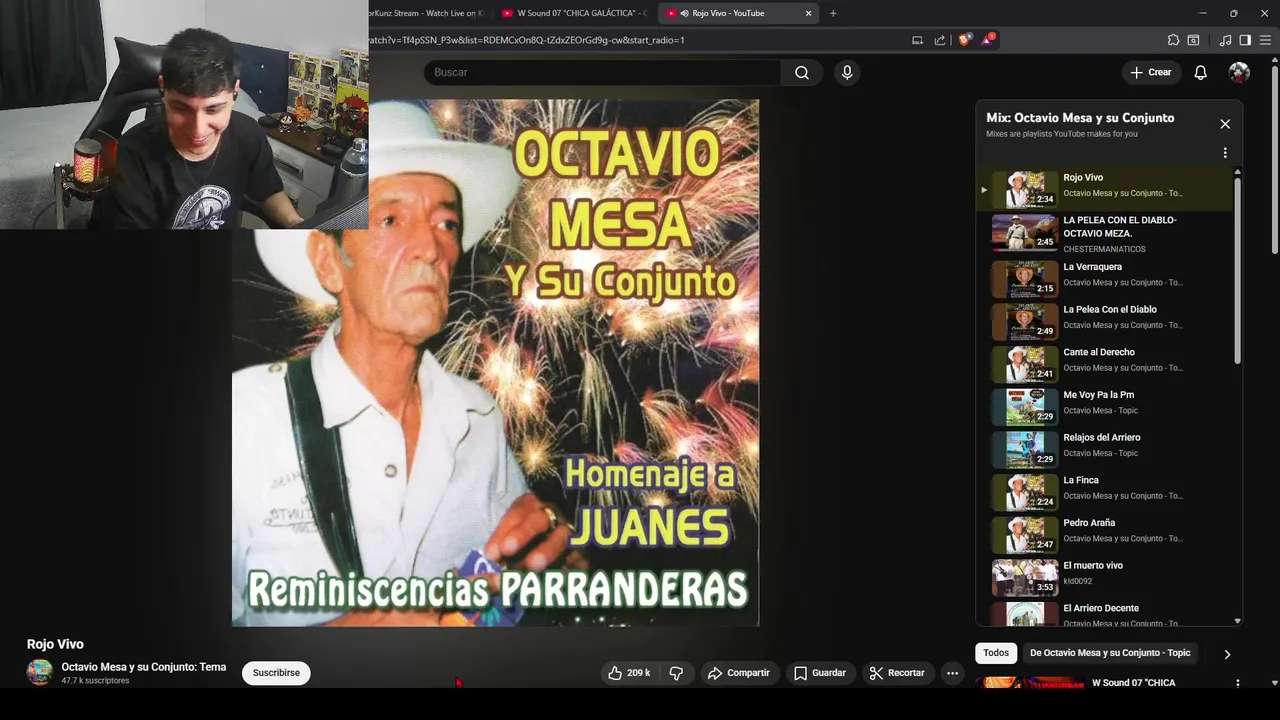1280x720 pixels.
Task: Open Octavio Mesa y su Conjunto channel link
Action: pos(144,667)
